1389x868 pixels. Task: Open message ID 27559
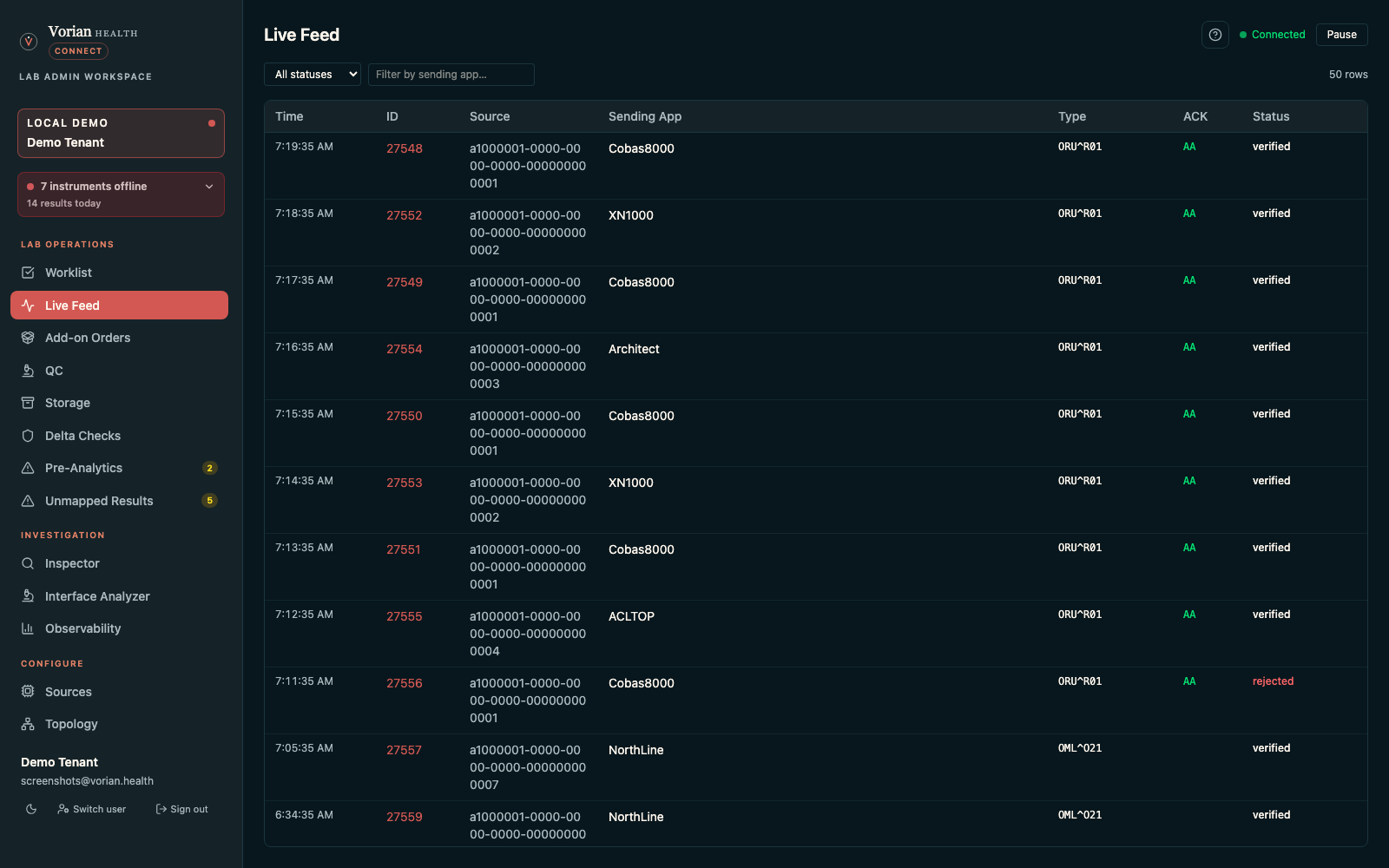pos(405,817)
